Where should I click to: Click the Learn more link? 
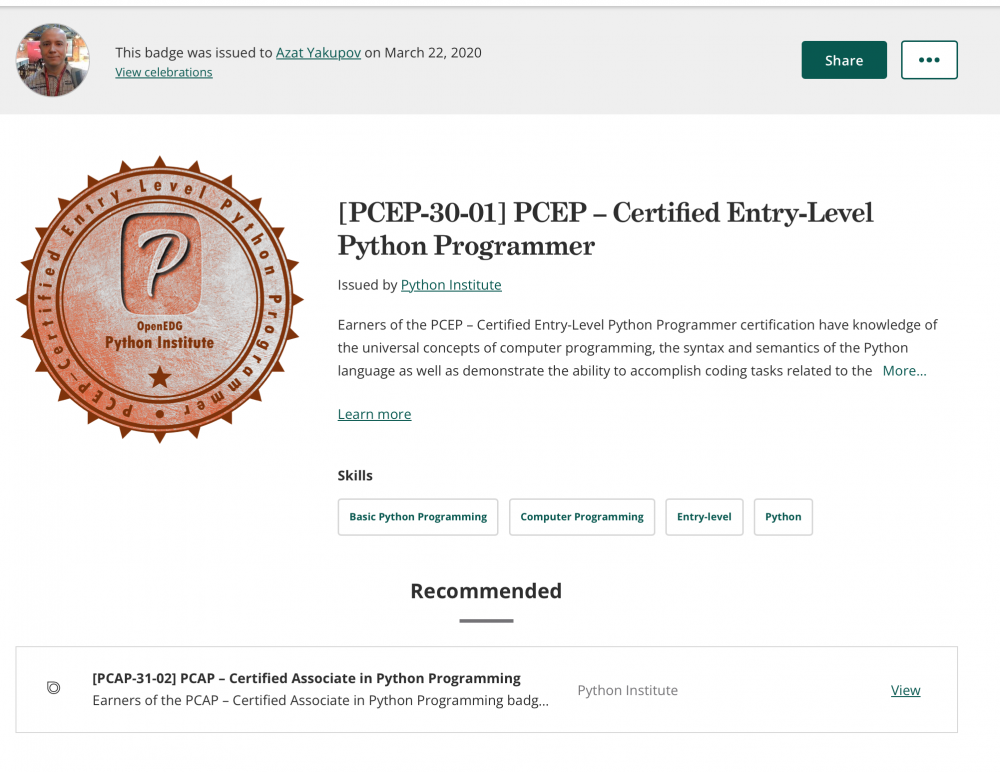tap(374, 414)
